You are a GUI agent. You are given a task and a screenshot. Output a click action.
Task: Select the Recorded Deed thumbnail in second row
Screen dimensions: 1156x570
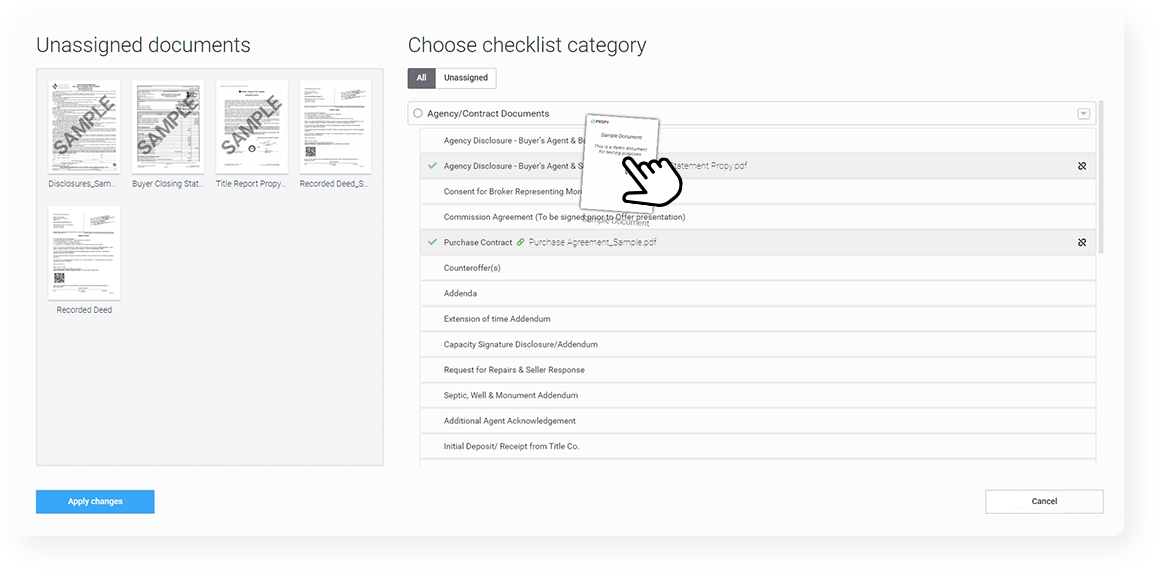pos(84,252)
